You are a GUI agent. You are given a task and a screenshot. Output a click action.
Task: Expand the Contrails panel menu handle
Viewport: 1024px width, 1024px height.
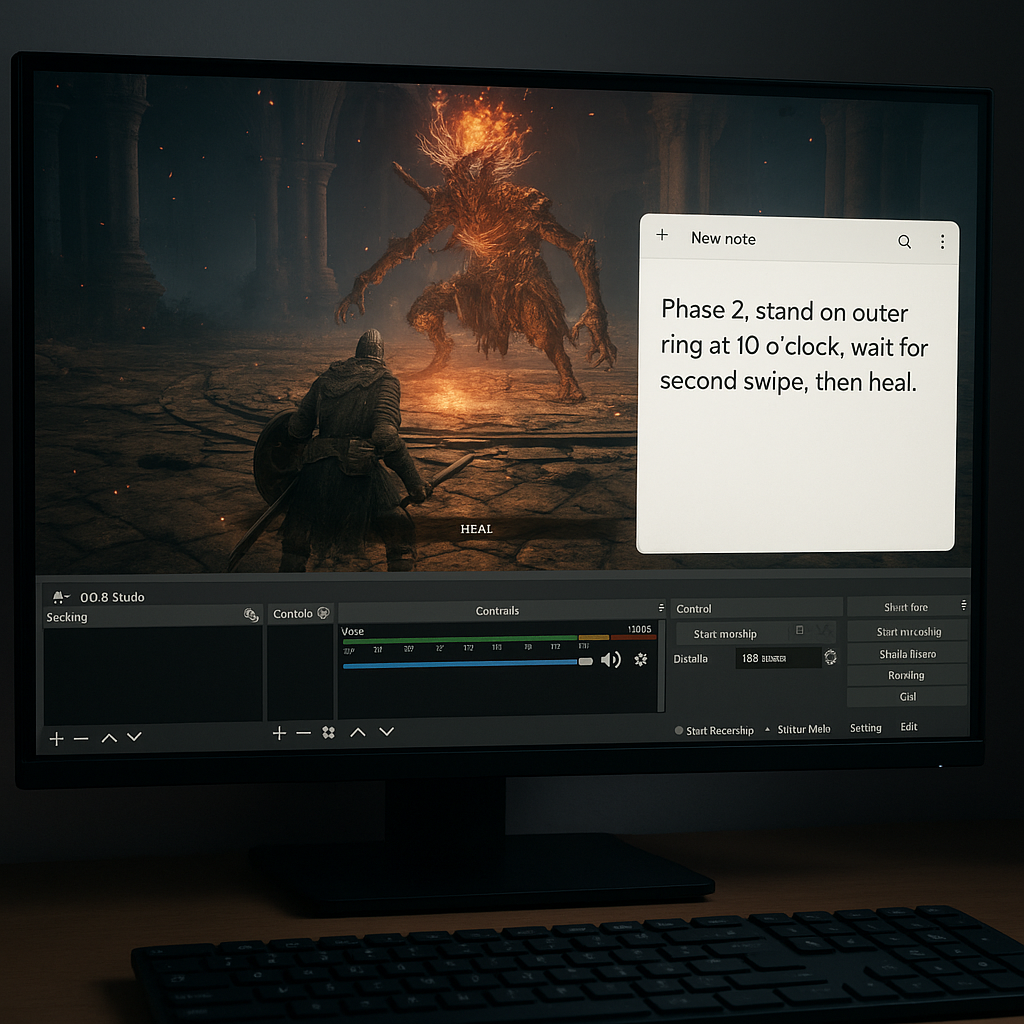[661, 608]
